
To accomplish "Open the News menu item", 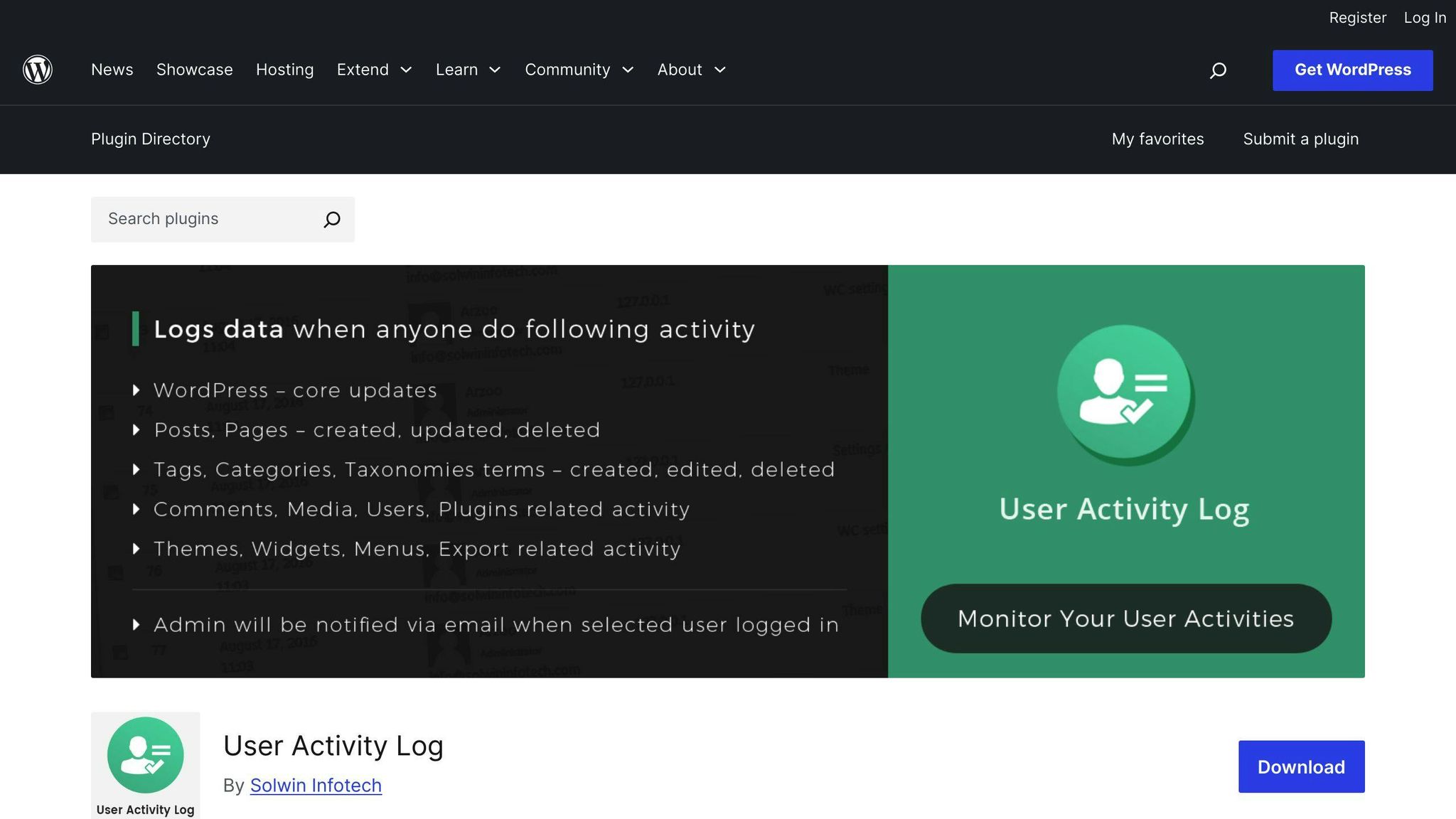I will (x=112, y=70).
